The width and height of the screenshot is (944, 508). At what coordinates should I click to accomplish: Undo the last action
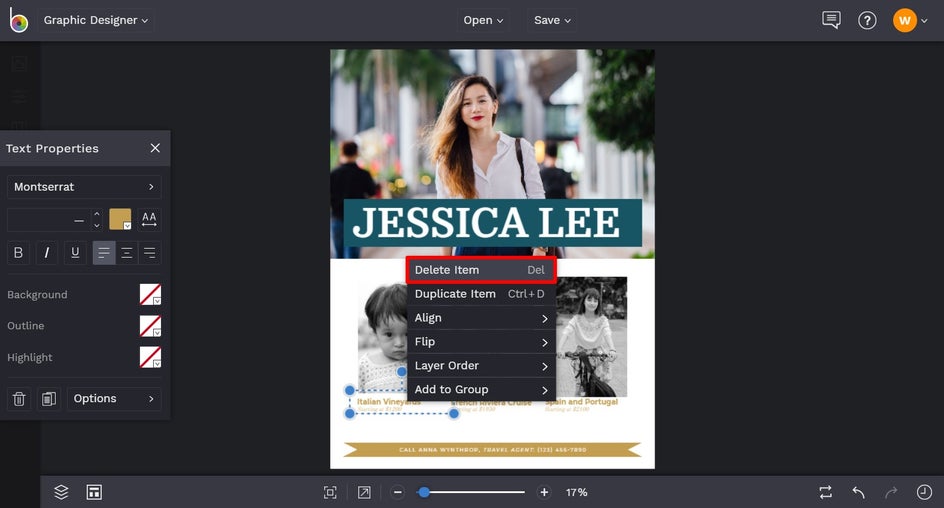pos(859,492)
